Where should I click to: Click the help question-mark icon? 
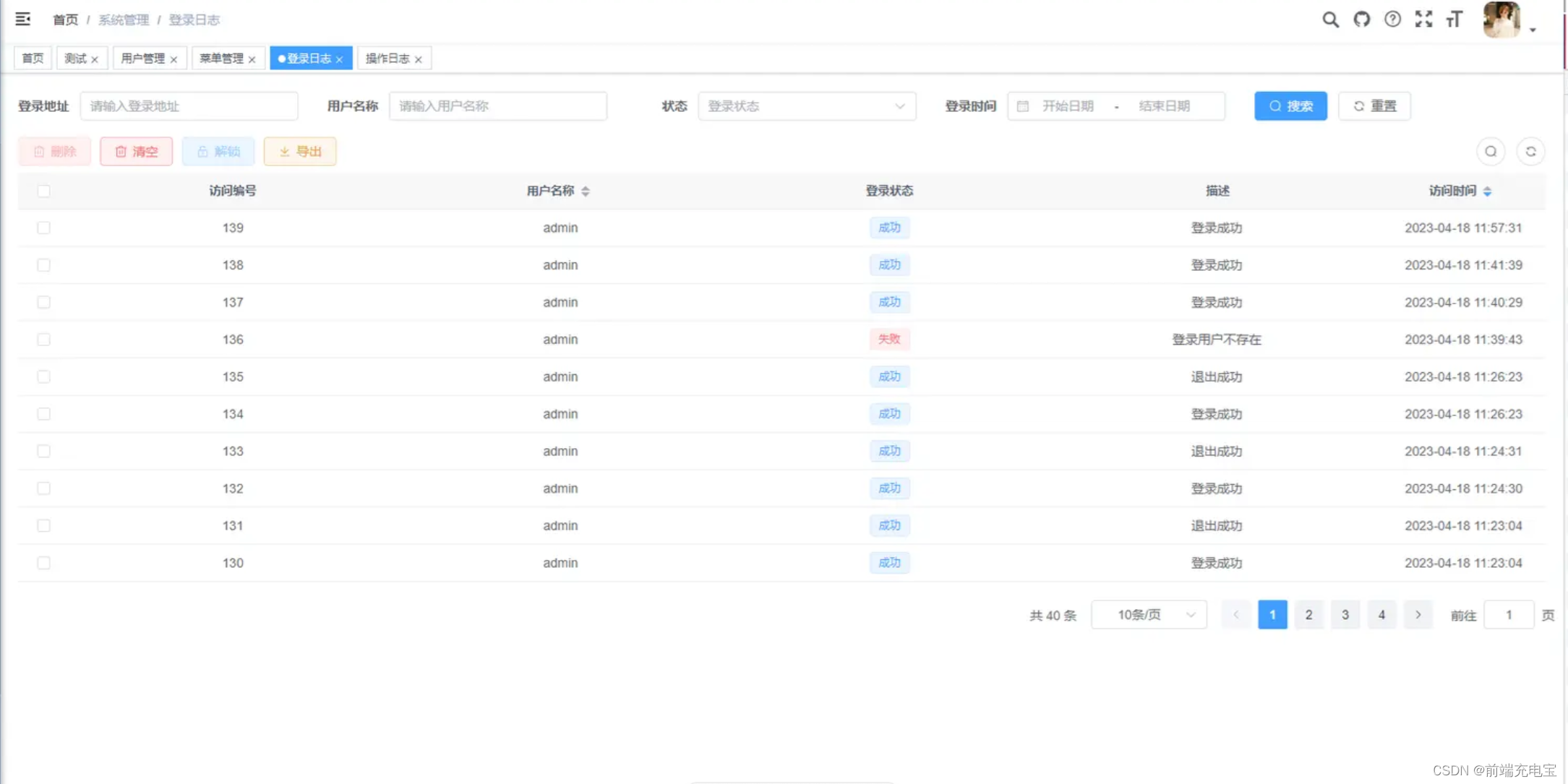pyautogui.click(x=1392, y=20)
